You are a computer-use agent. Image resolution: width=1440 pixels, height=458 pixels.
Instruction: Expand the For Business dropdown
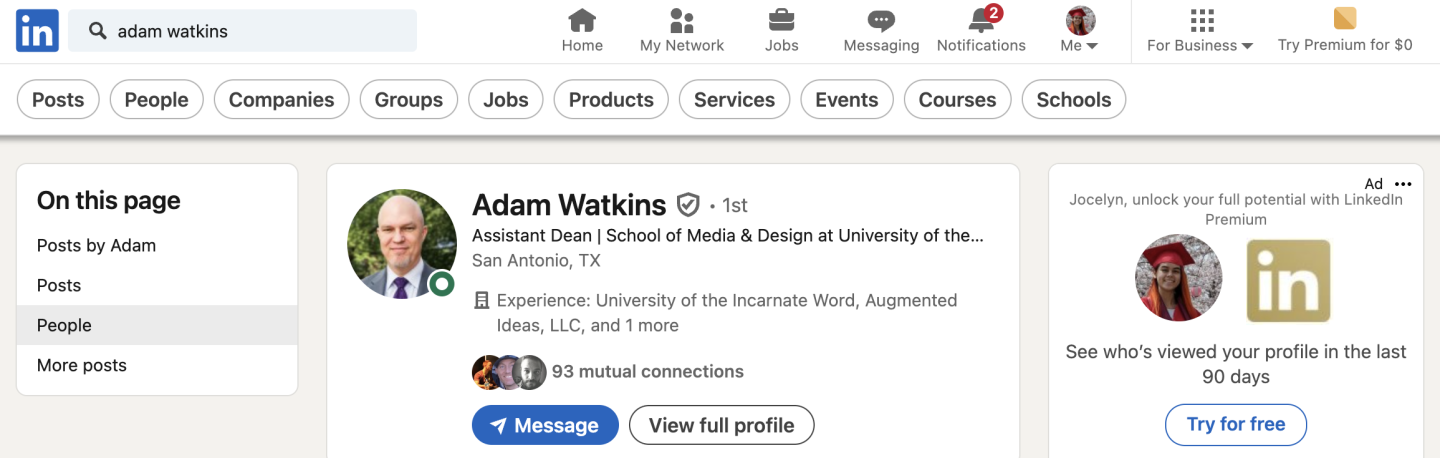coord(1200,31)
